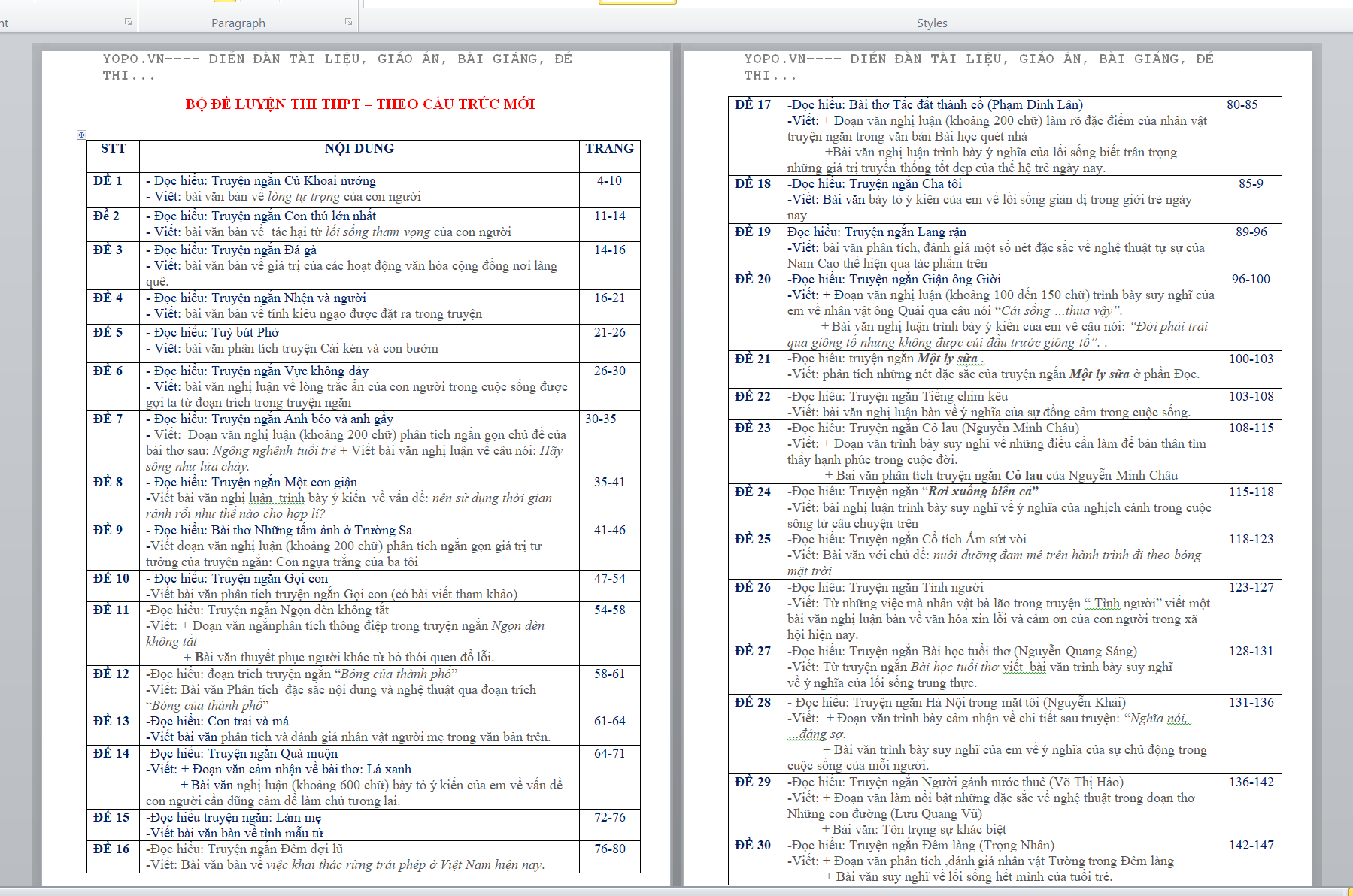Click text 'Truyện ngắn Anh béo và anh gầy'
The width and height of the screenshot is (1353, 896).
(302, 419)
